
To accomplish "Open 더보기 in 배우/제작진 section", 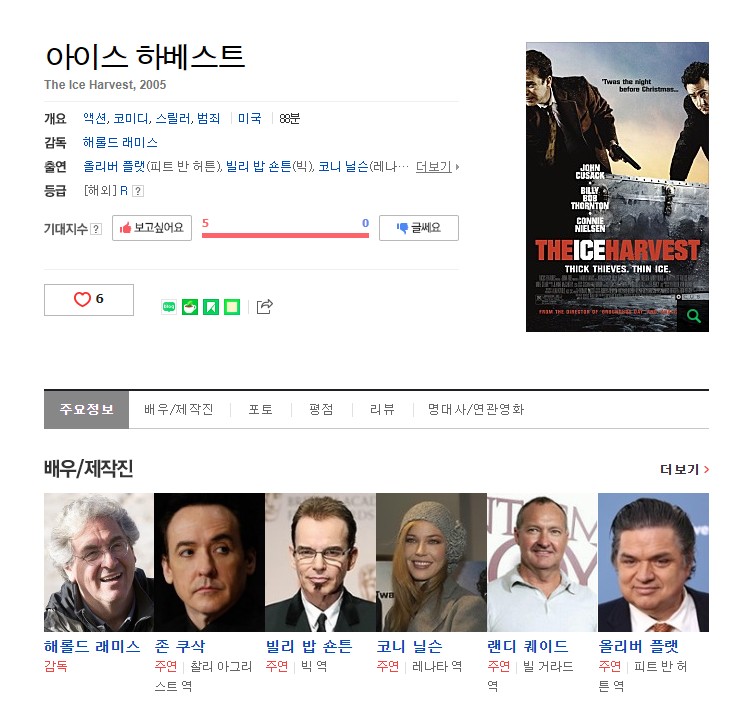I will point(684,469).
